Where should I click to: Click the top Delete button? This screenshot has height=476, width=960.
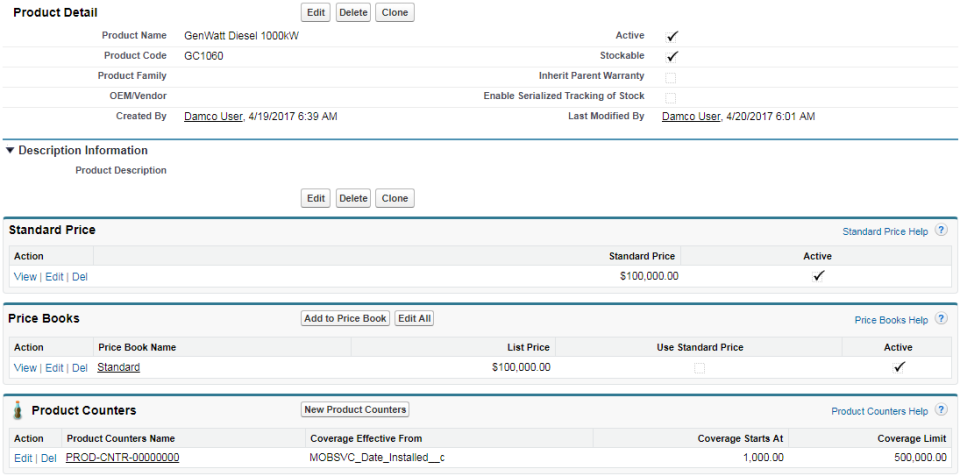click(353, 13)
